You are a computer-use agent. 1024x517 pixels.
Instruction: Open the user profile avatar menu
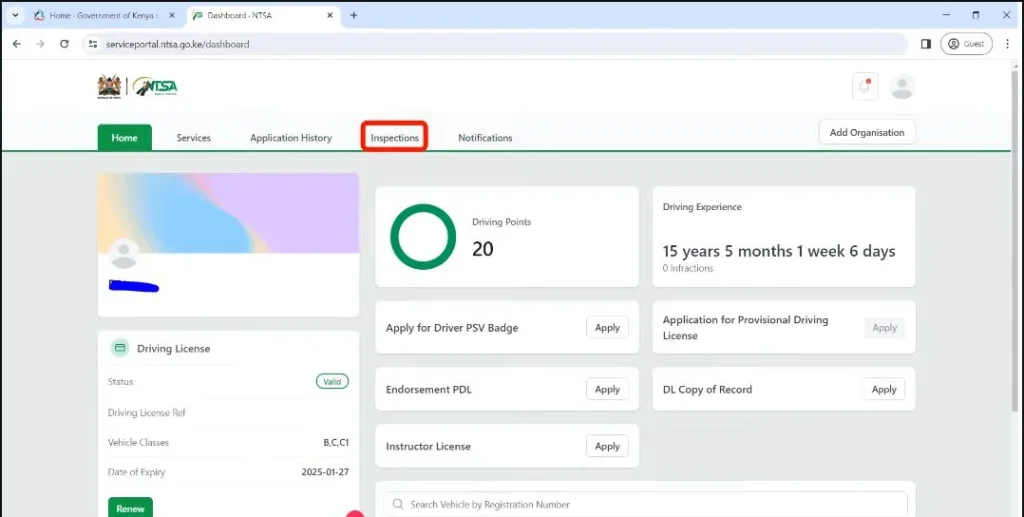point(902,86)
